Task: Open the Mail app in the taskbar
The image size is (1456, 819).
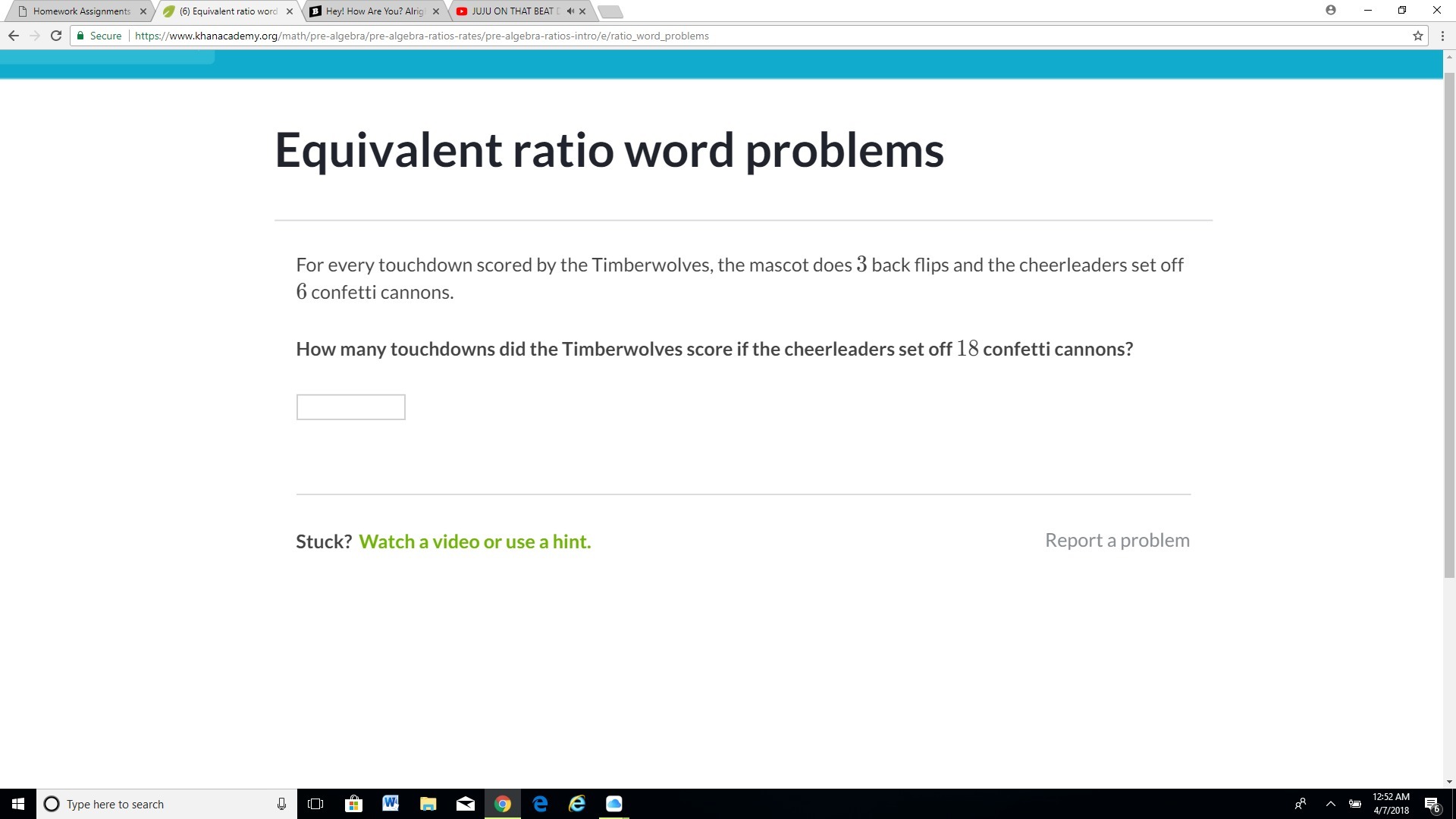Action: coord(466,804)
